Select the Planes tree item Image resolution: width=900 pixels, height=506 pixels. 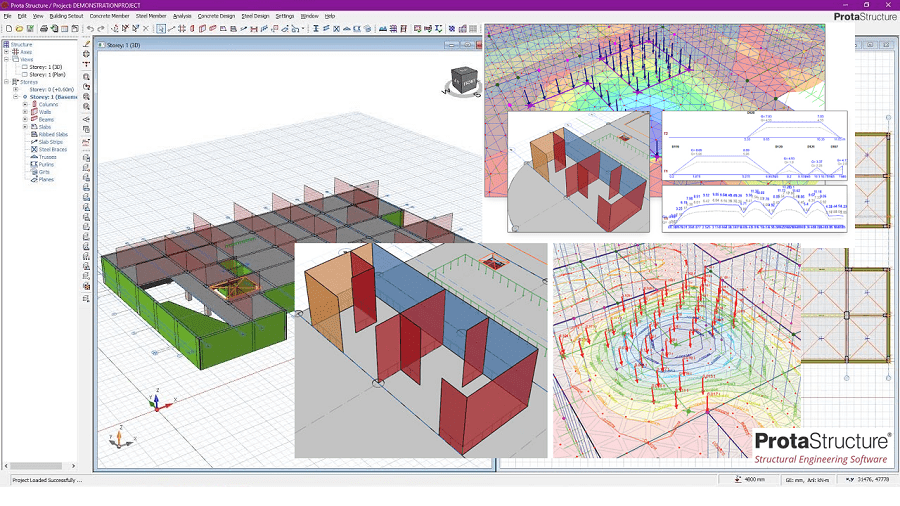[x=46, y=179]
